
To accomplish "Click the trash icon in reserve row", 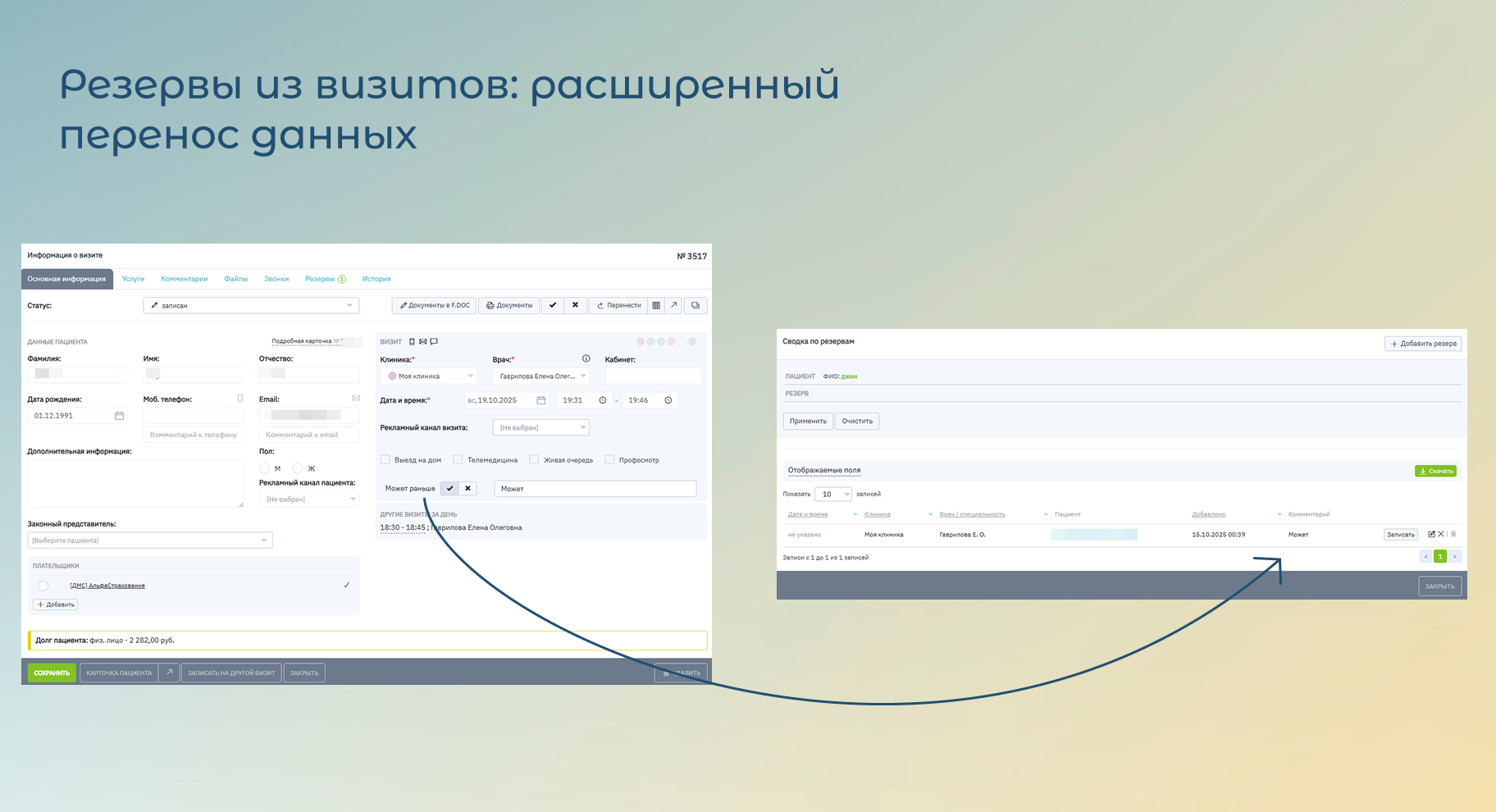I will click(x=1453, y=534).
